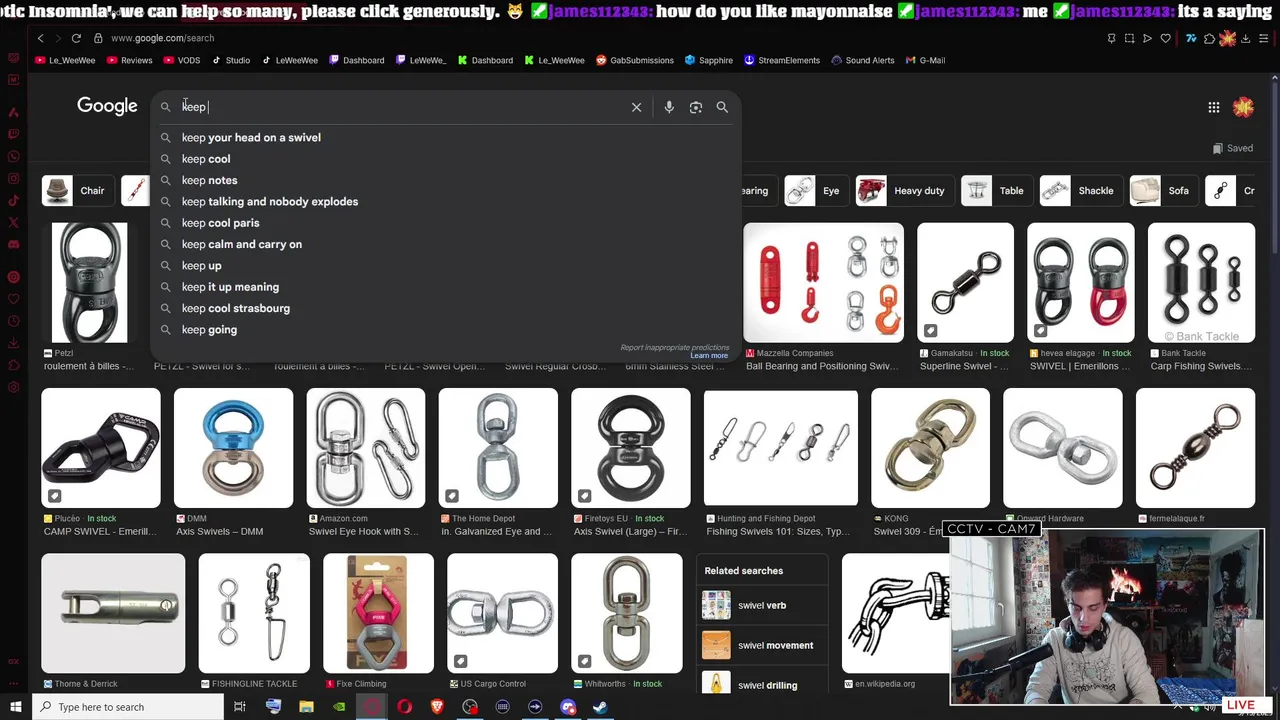Open the NVIDIA app in the taskbar
1280x720 pixels.
pyautogui.click(x=339, y=707)
